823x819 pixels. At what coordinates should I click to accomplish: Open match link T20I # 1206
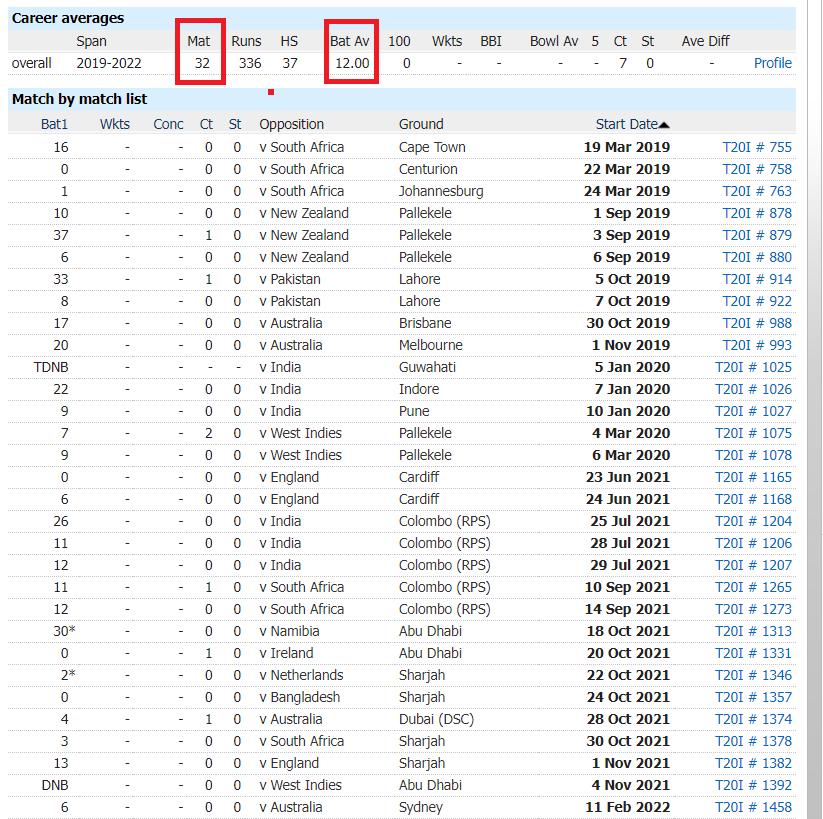point(753,544)
